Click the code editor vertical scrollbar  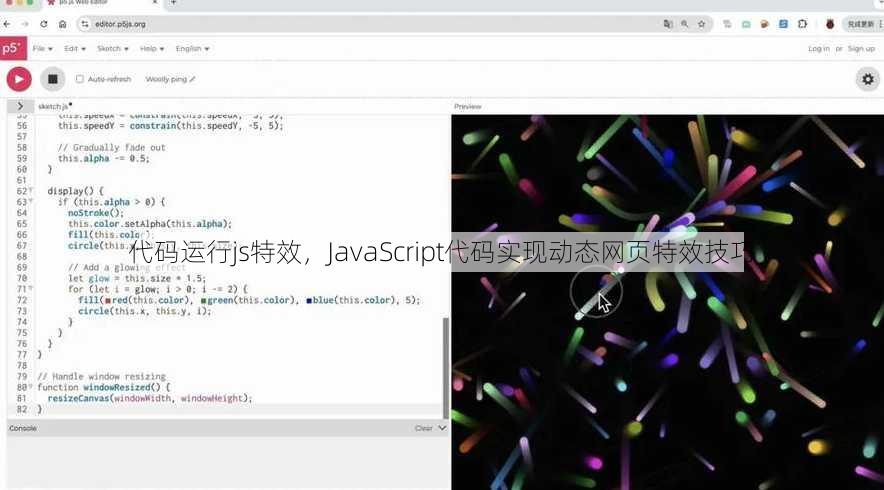point(445,367)
